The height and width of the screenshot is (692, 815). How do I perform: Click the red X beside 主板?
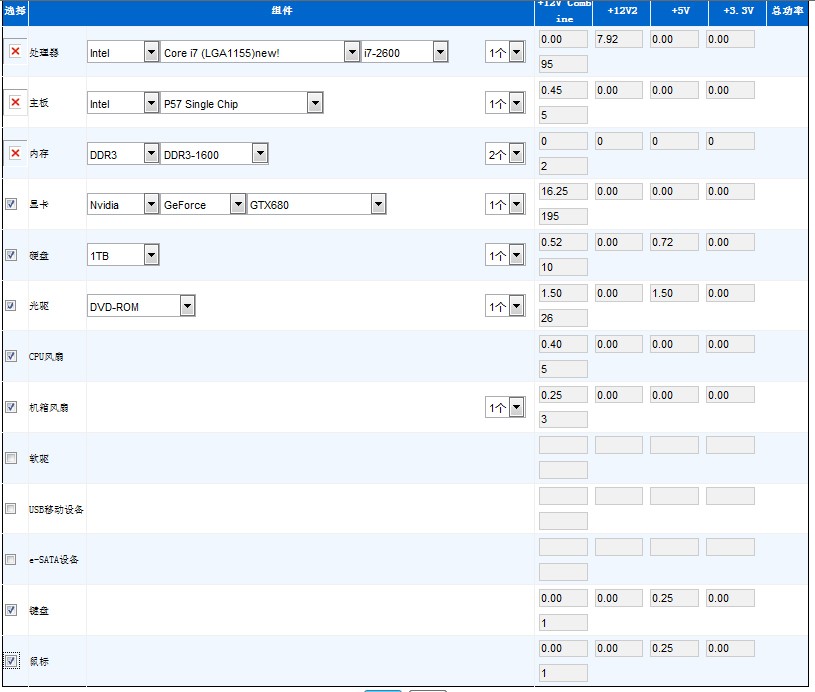(15, 102)
